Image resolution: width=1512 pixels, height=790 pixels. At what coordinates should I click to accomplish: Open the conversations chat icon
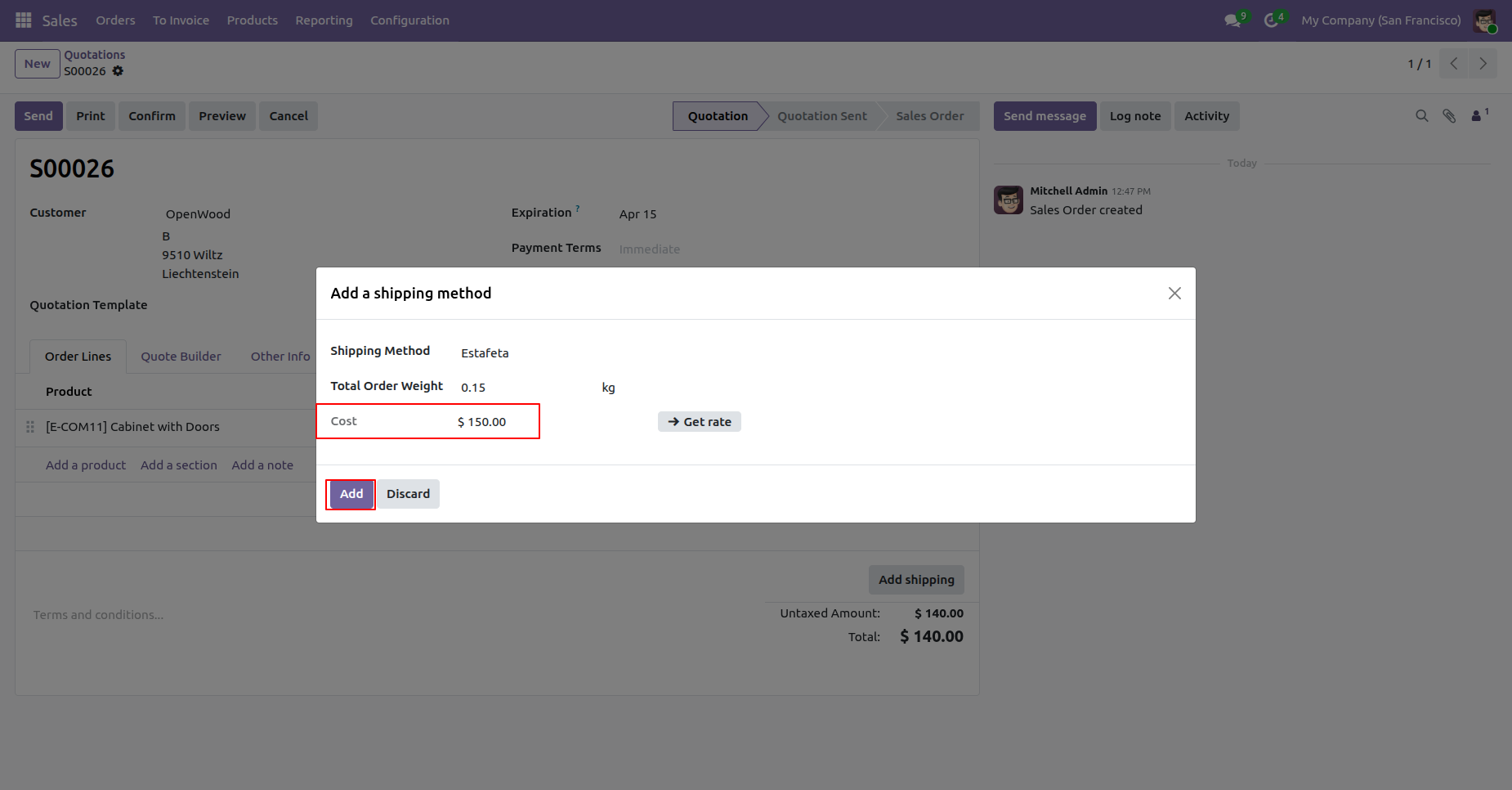point(1232,20)
